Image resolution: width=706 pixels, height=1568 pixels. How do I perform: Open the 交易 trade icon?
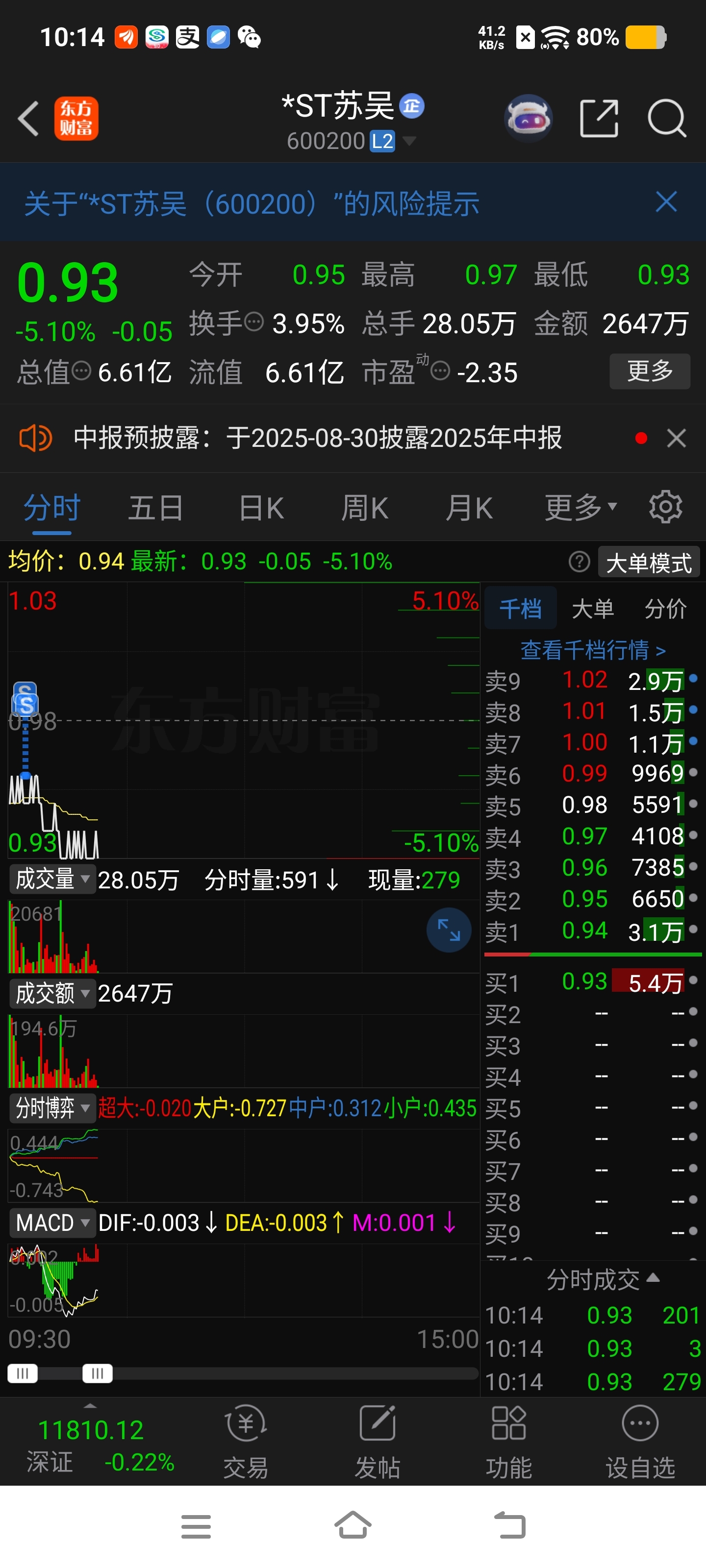point(246,1442)
